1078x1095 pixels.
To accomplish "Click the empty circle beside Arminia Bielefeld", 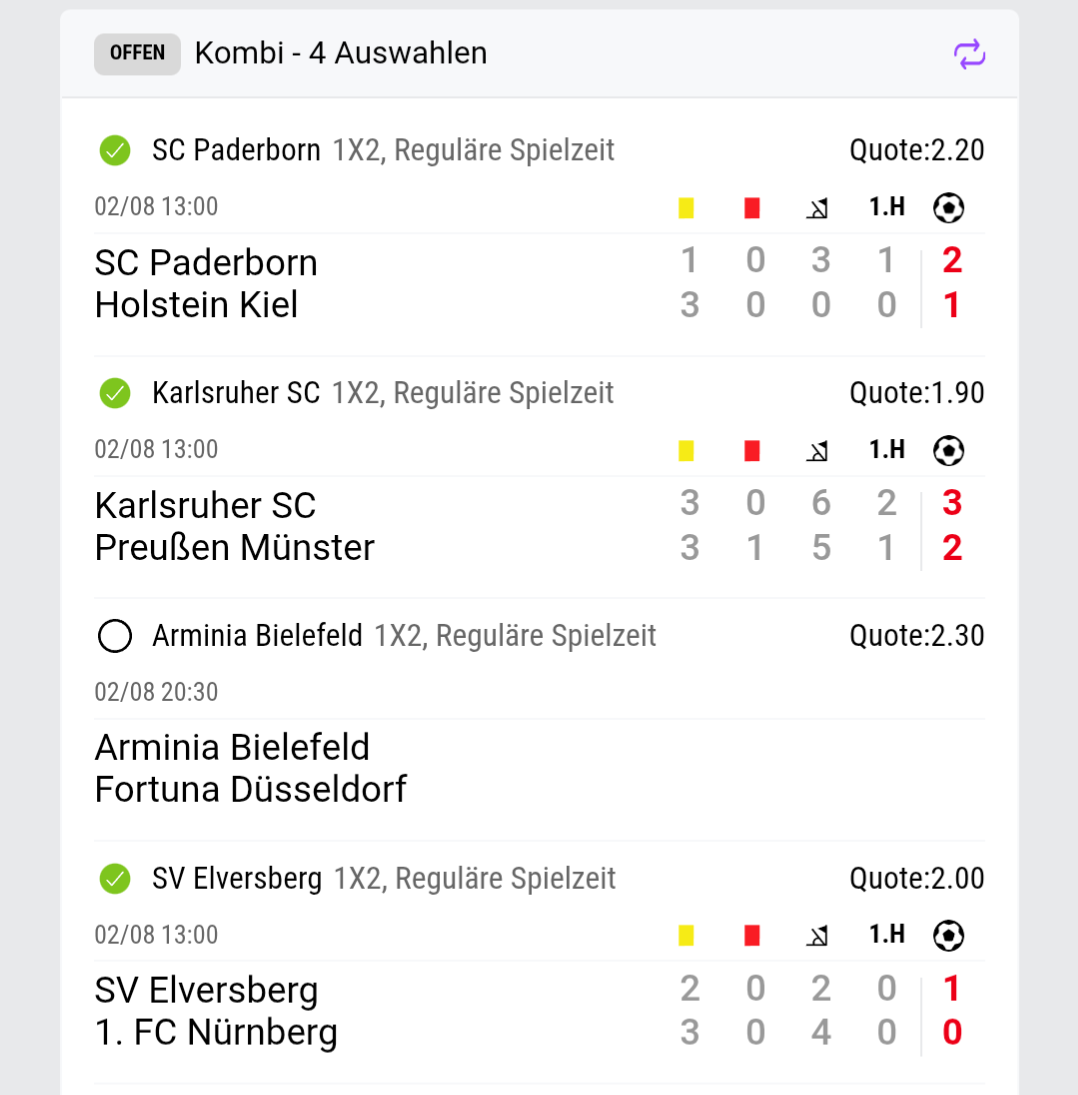I will (115, 636).
